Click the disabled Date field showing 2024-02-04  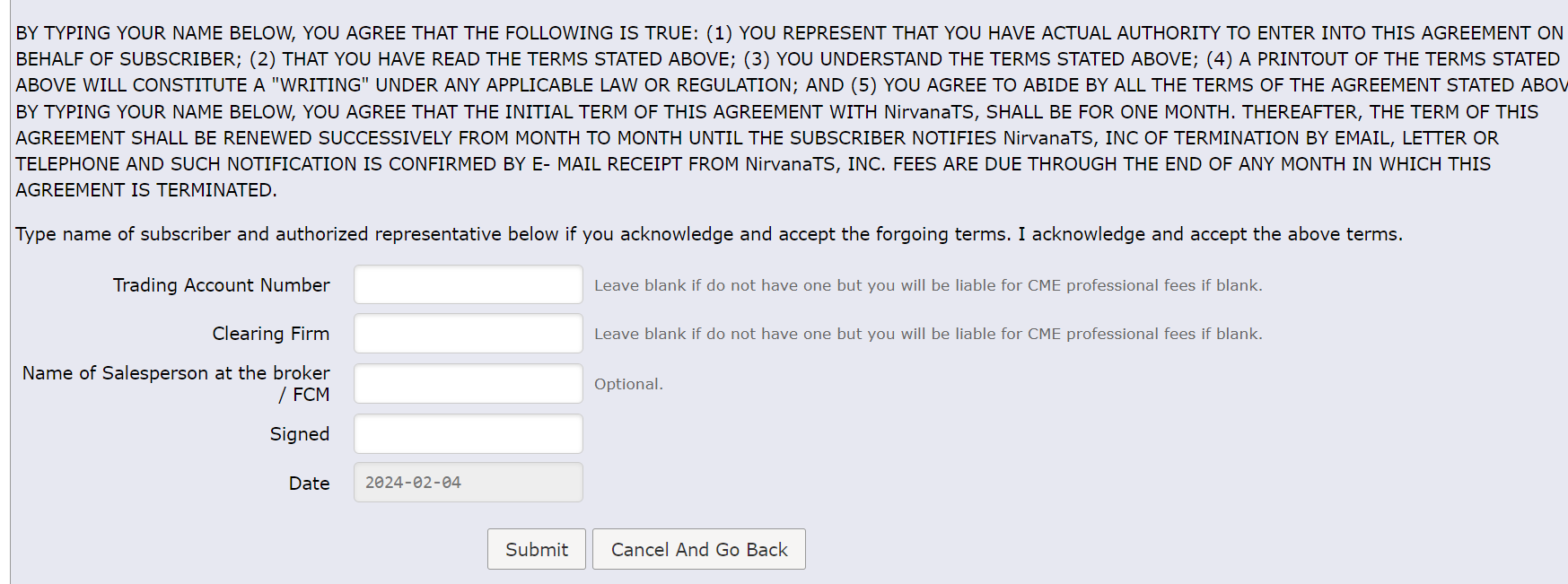(468, 482)
